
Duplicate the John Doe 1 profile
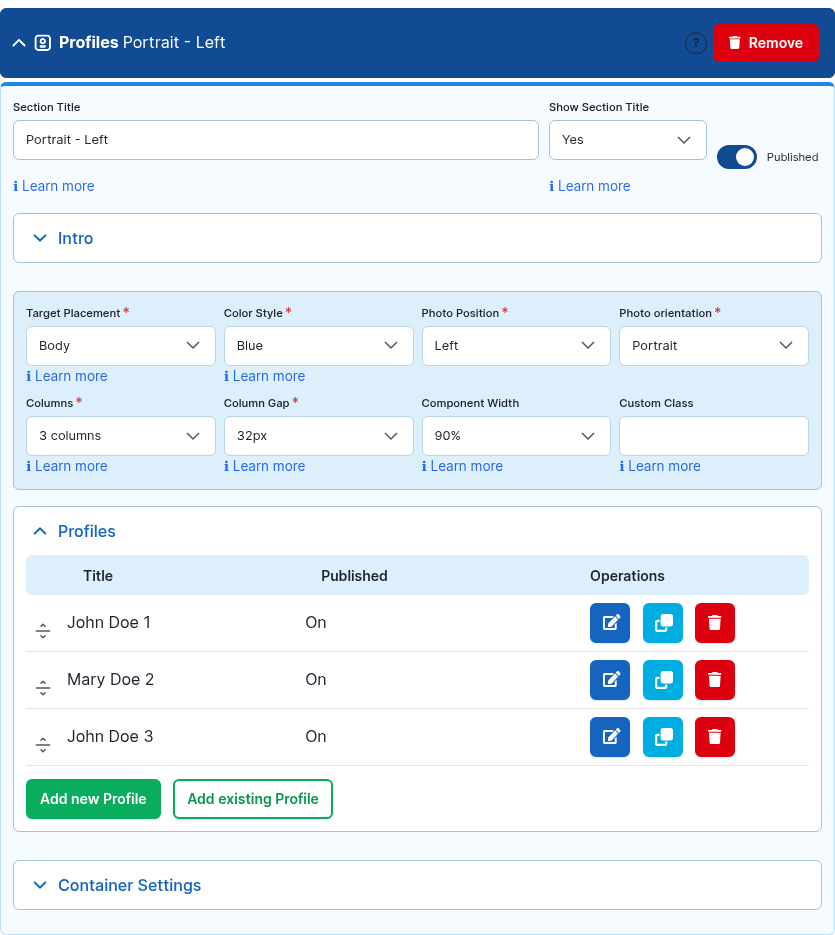click(663, 623)
